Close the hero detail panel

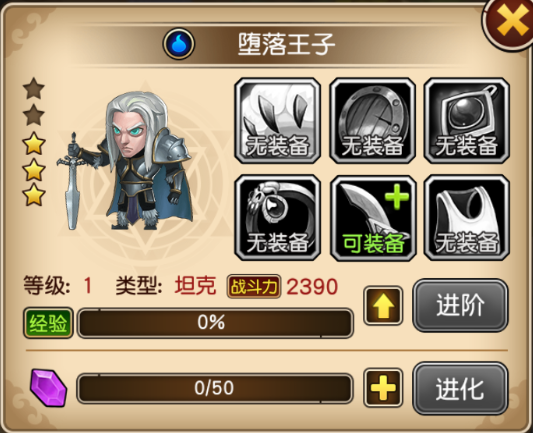[512, 22]
